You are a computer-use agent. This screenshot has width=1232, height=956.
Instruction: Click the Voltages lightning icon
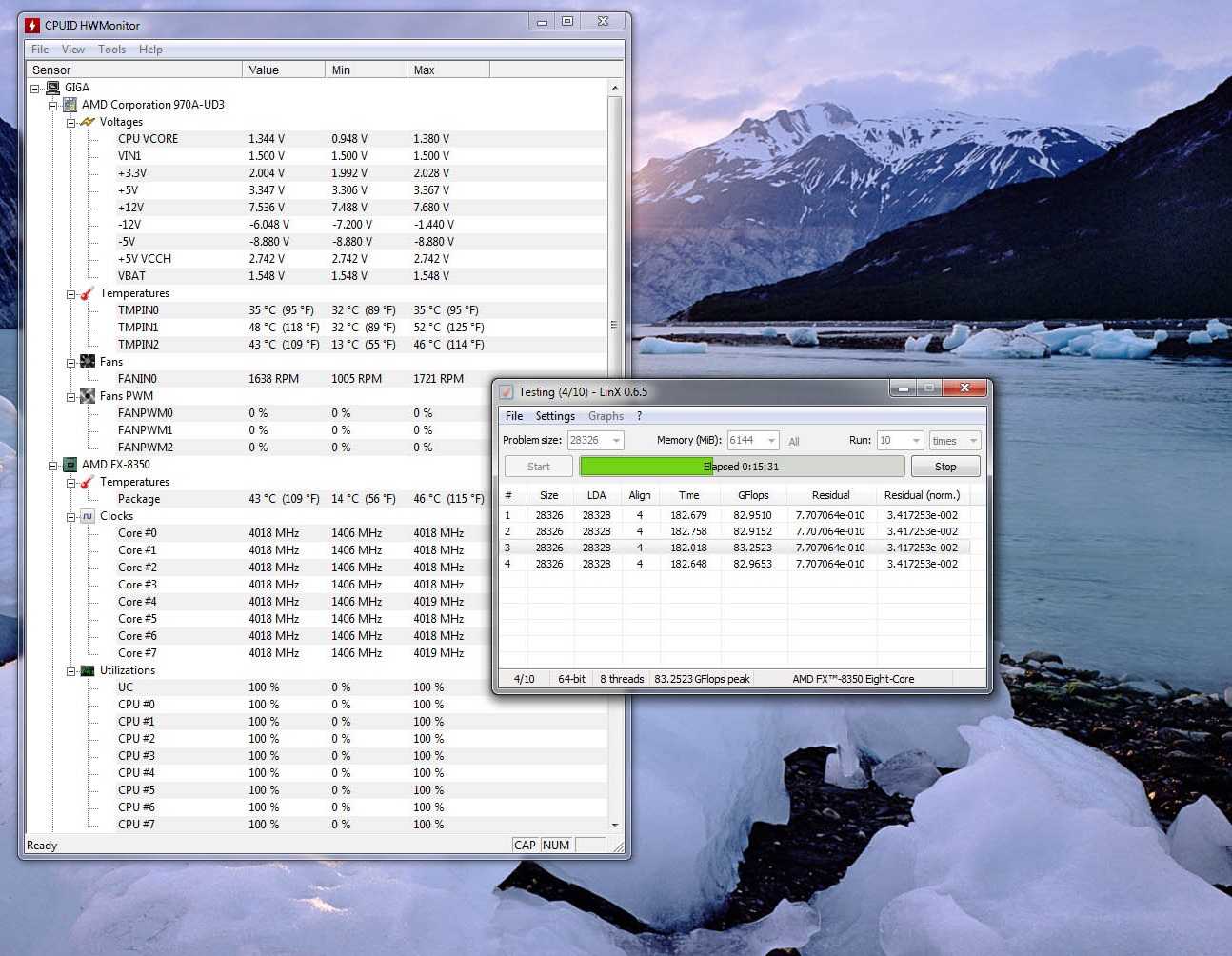[x=88, y=122]
